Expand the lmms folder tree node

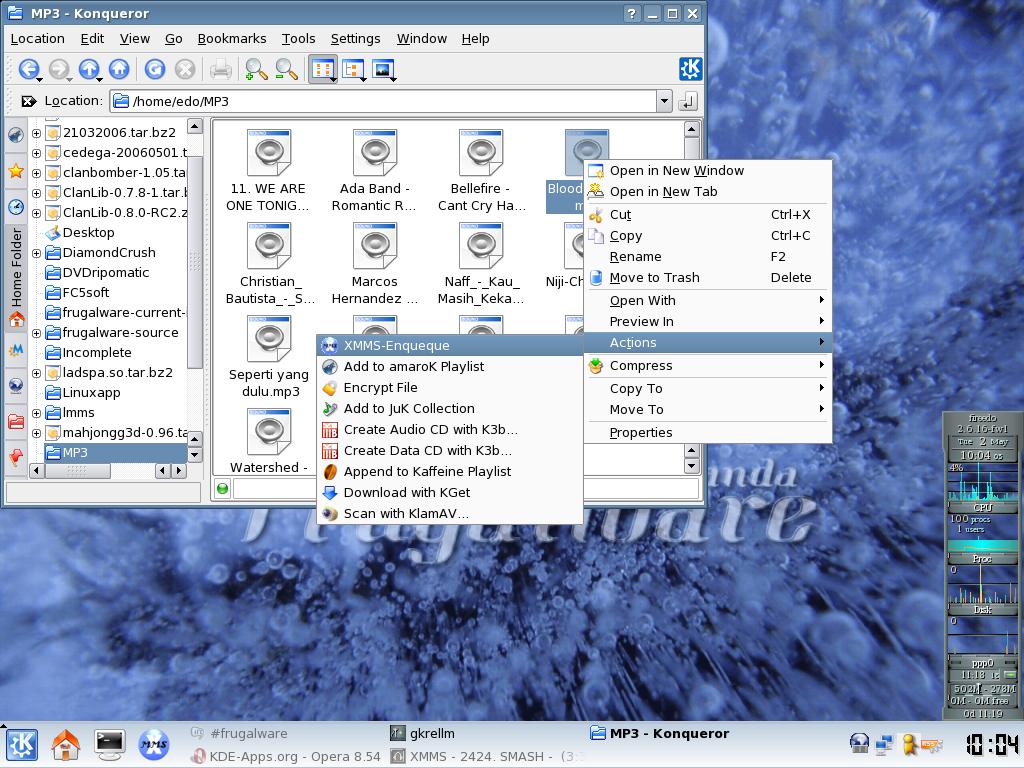coord(37,413)
